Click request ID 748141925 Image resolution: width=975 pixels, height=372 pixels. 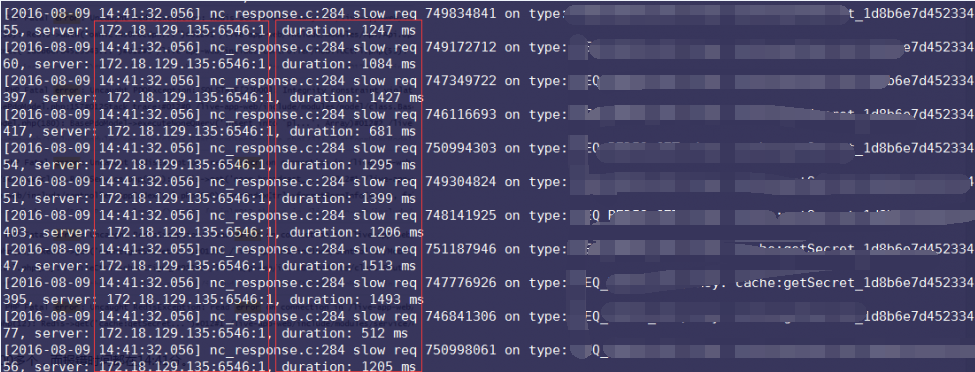pyautogui.click(x=461, y=215)
